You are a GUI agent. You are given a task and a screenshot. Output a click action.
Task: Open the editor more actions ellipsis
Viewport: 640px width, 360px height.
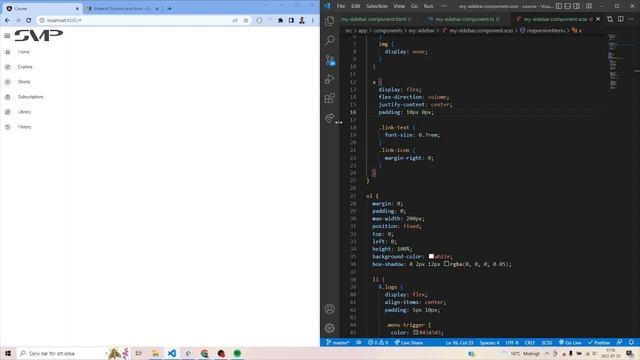pyautogui.click(x=631, y=19)
